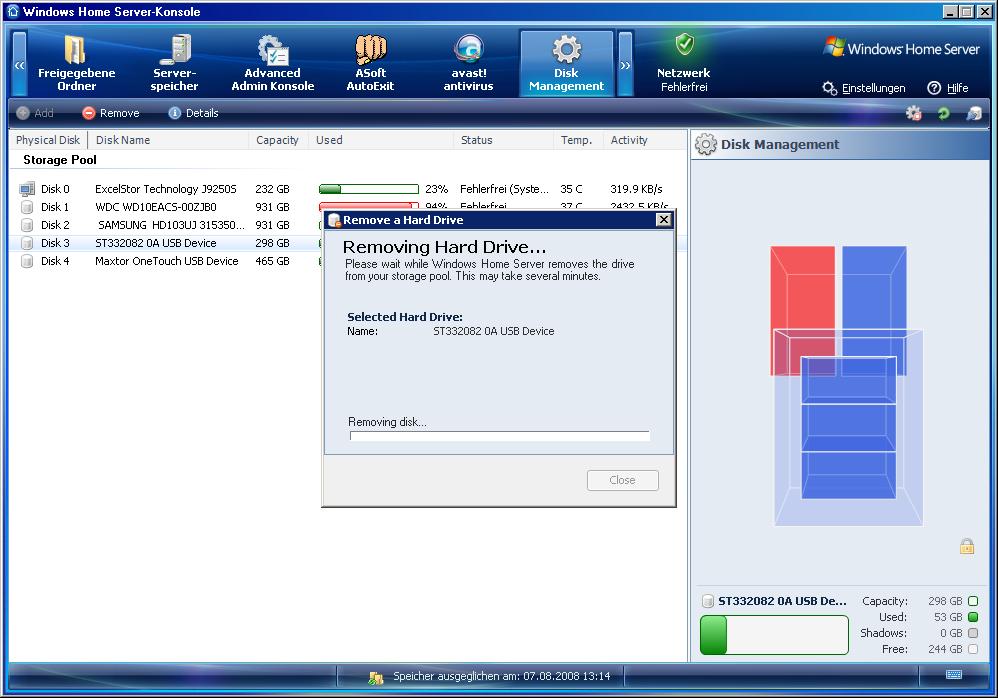Viewport: 998px width, 698px height.
Task: Click the 232 GB capacity cell
Action: (x=272, y=189)
